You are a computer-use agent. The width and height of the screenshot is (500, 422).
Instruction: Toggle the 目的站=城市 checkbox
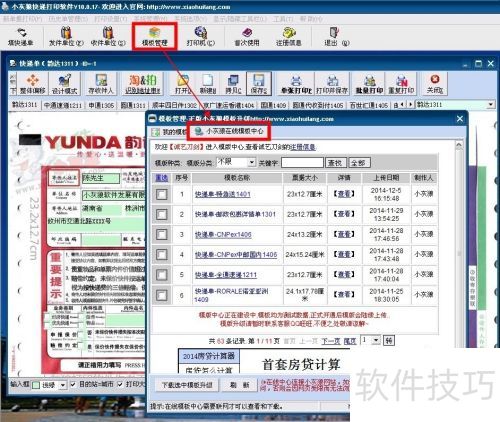click(x=73, y=384)
